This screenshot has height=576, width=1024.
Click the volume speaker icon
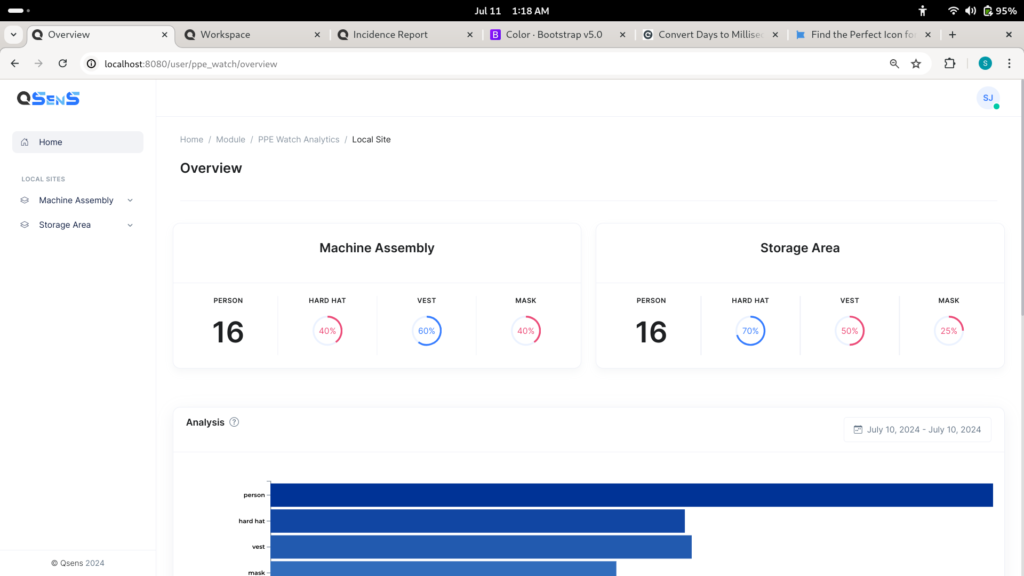[x=970, y=10]
